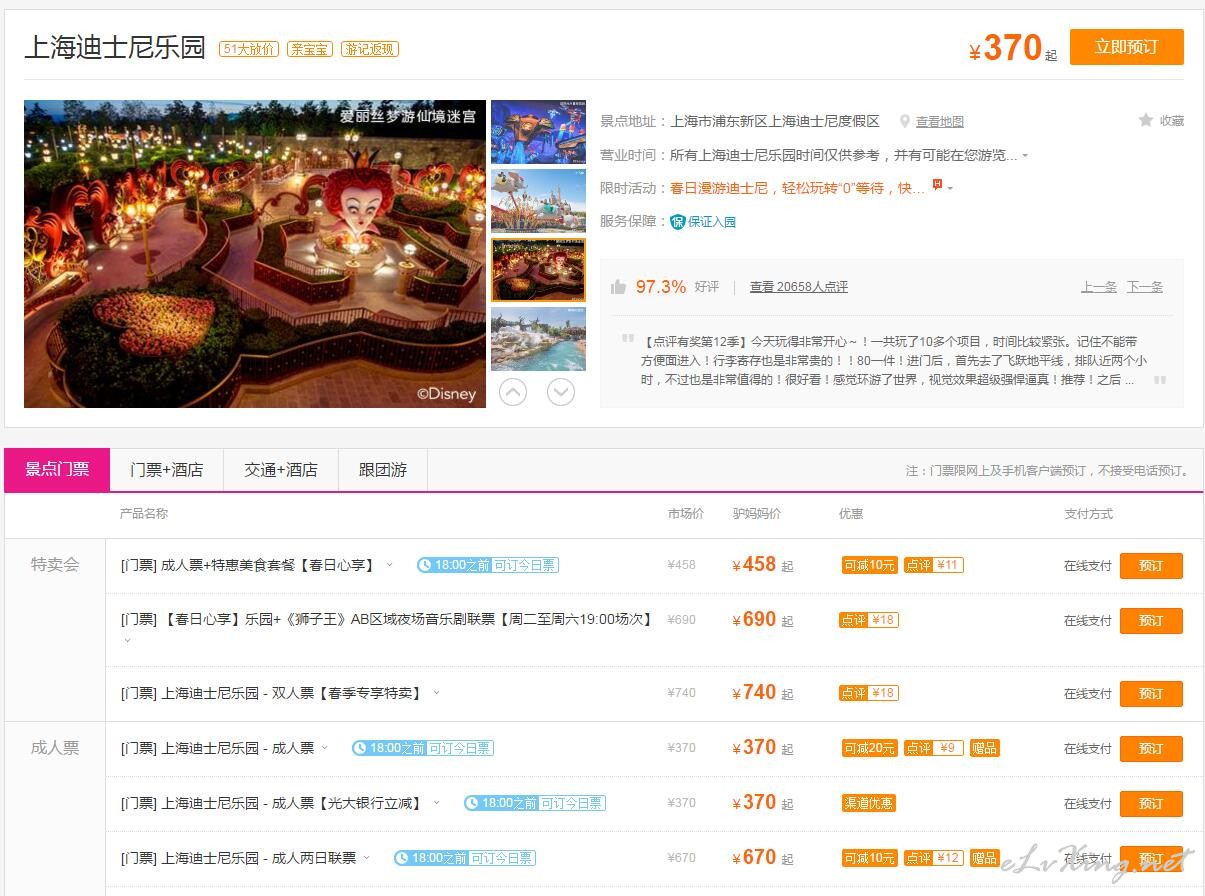Select the waterfall thumbnail image
Image resolution: width=1205 pixels, height=896 pixels.
point(538,339)
